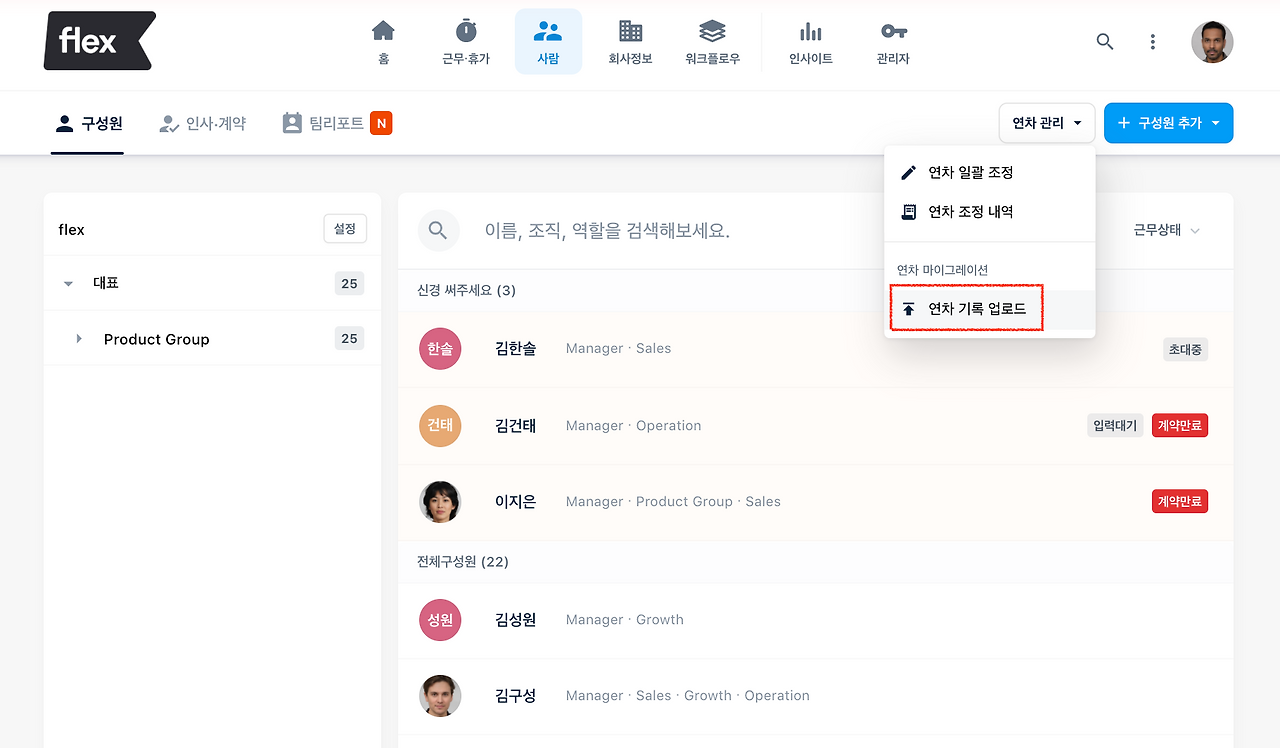Choose 연차 일괄 조정 menu item
1280x748 pixels.
pos(990,172)
